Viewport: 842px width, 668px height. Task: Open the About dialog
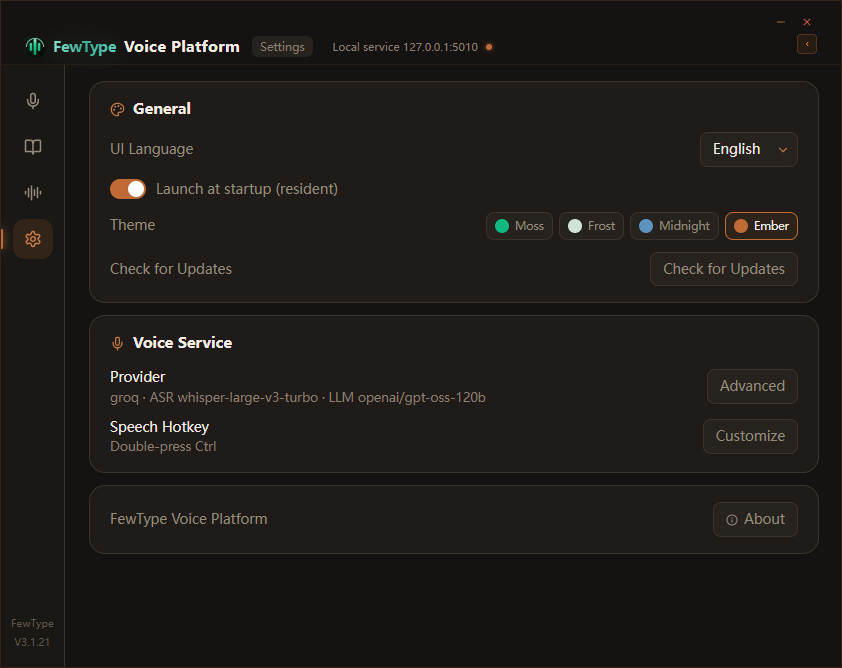[755, 519]
